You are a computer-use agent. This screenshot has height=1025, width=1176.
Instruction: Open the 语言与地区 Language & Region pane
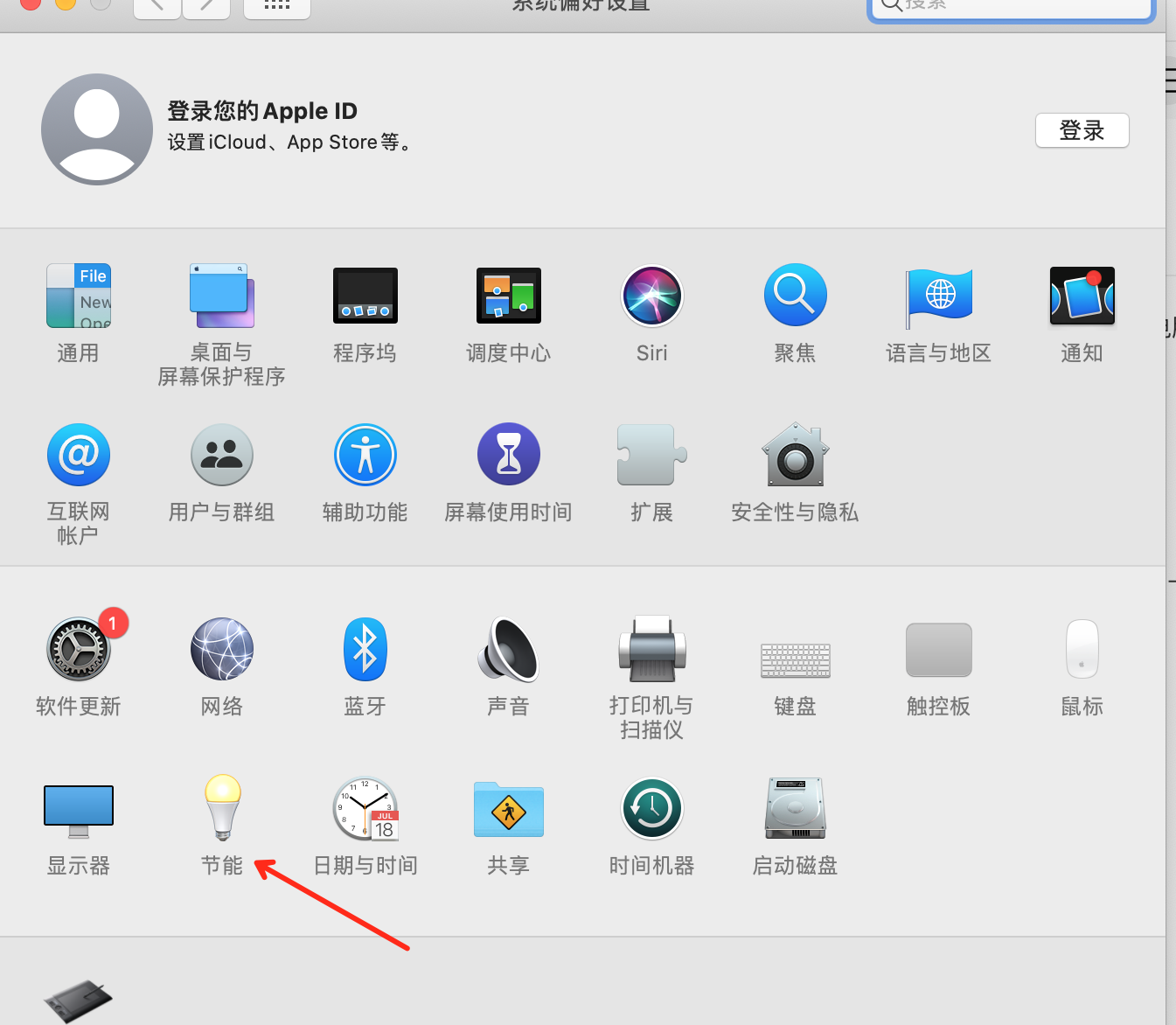coord(938,296)
